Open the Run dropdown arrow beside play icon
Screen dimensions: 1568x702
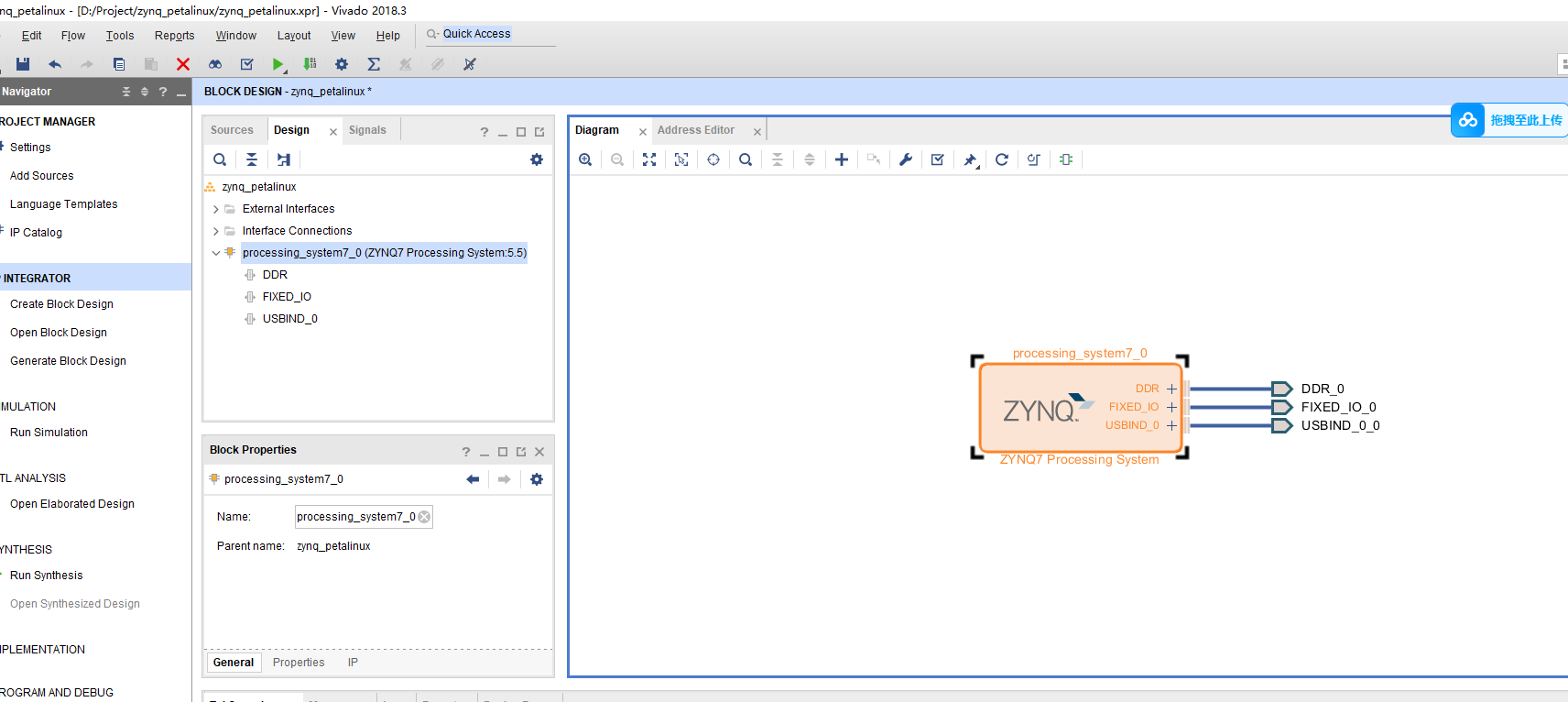click(x=287, y=70)
